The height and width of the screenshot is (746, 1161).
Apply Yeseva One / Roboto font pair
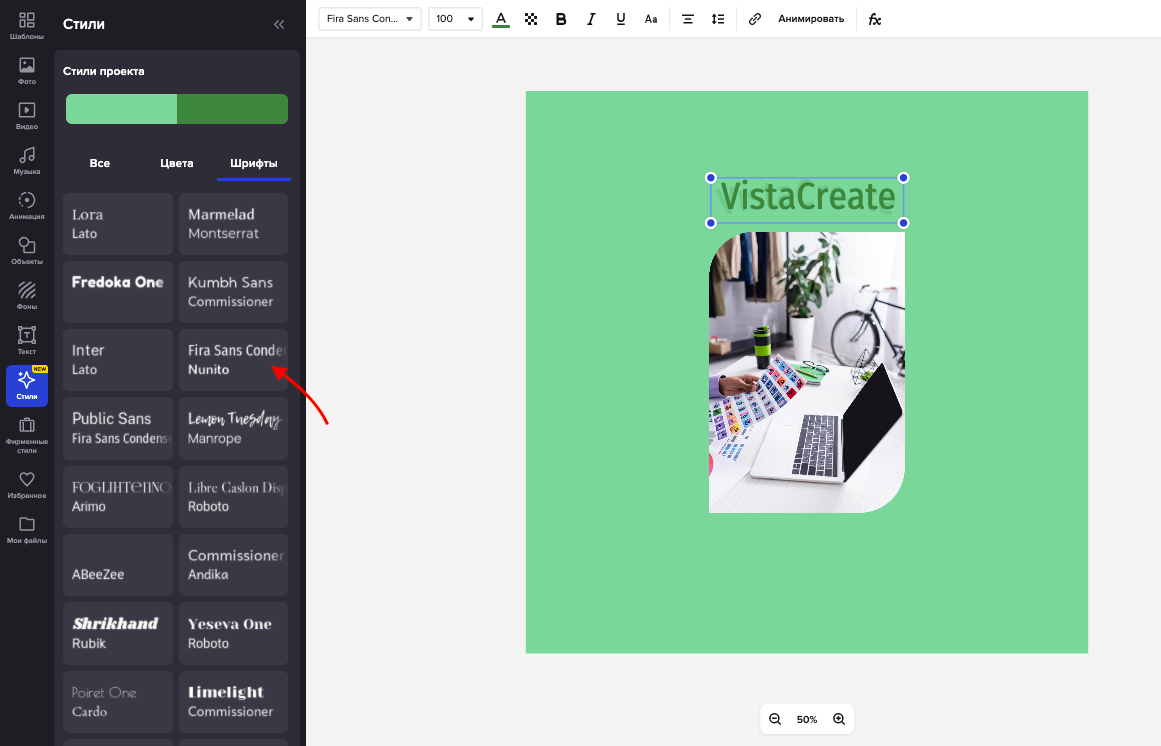(x=233, y=634)
